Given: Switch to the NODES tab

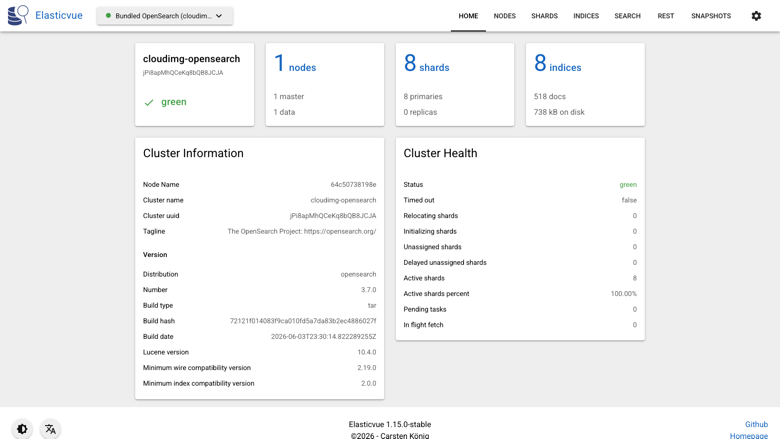Looking at the screenshot, I should (x=504, y=16).
